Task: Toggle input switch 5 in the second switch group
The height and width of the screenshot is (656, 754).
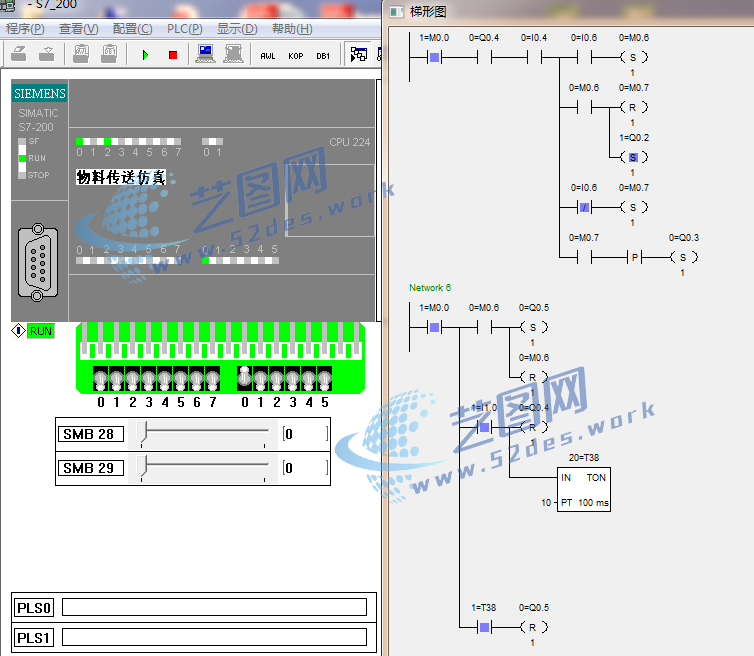Action: pos(324,379)
